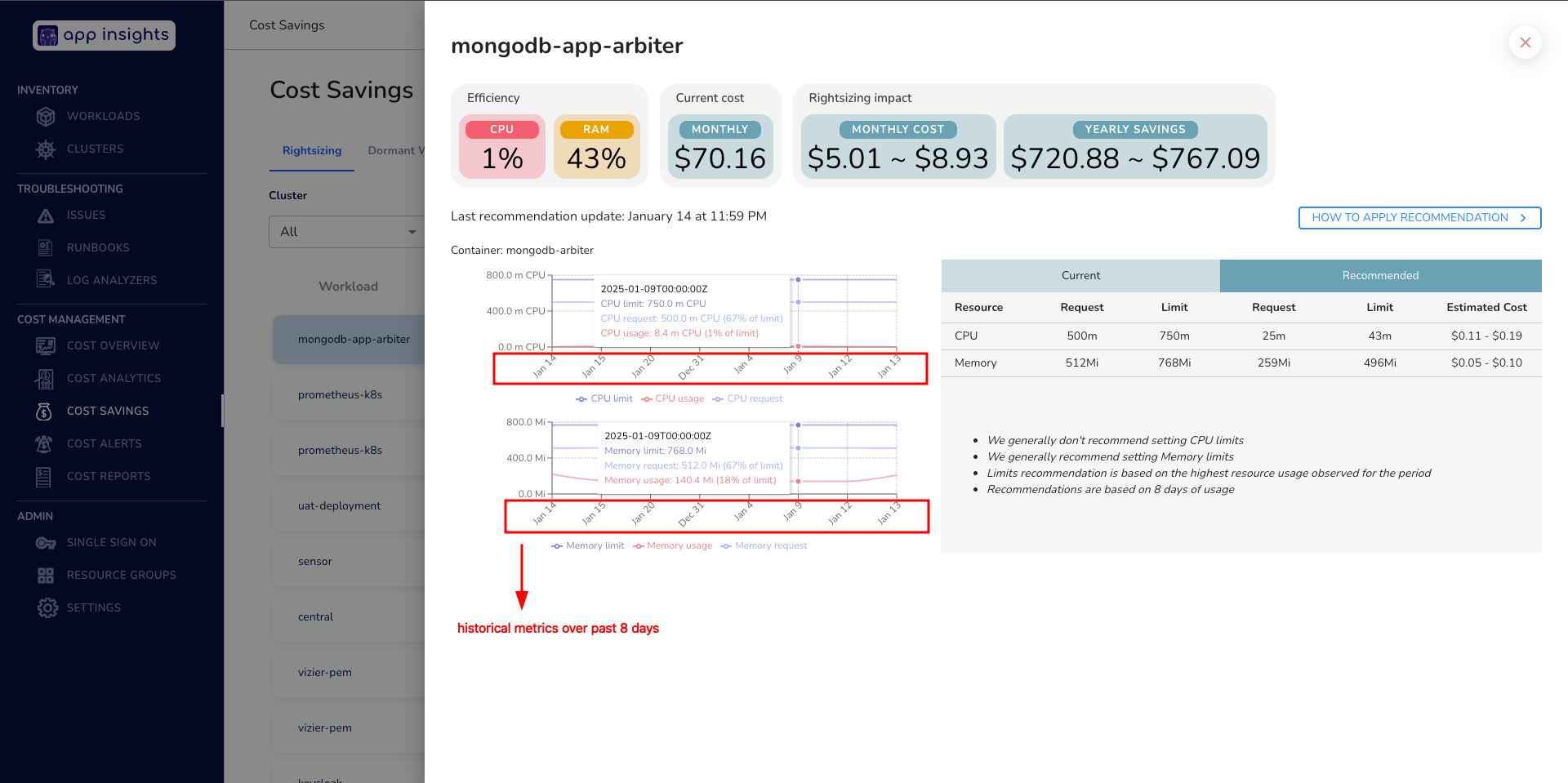Click How To Apply Recommendation button

1419,218
